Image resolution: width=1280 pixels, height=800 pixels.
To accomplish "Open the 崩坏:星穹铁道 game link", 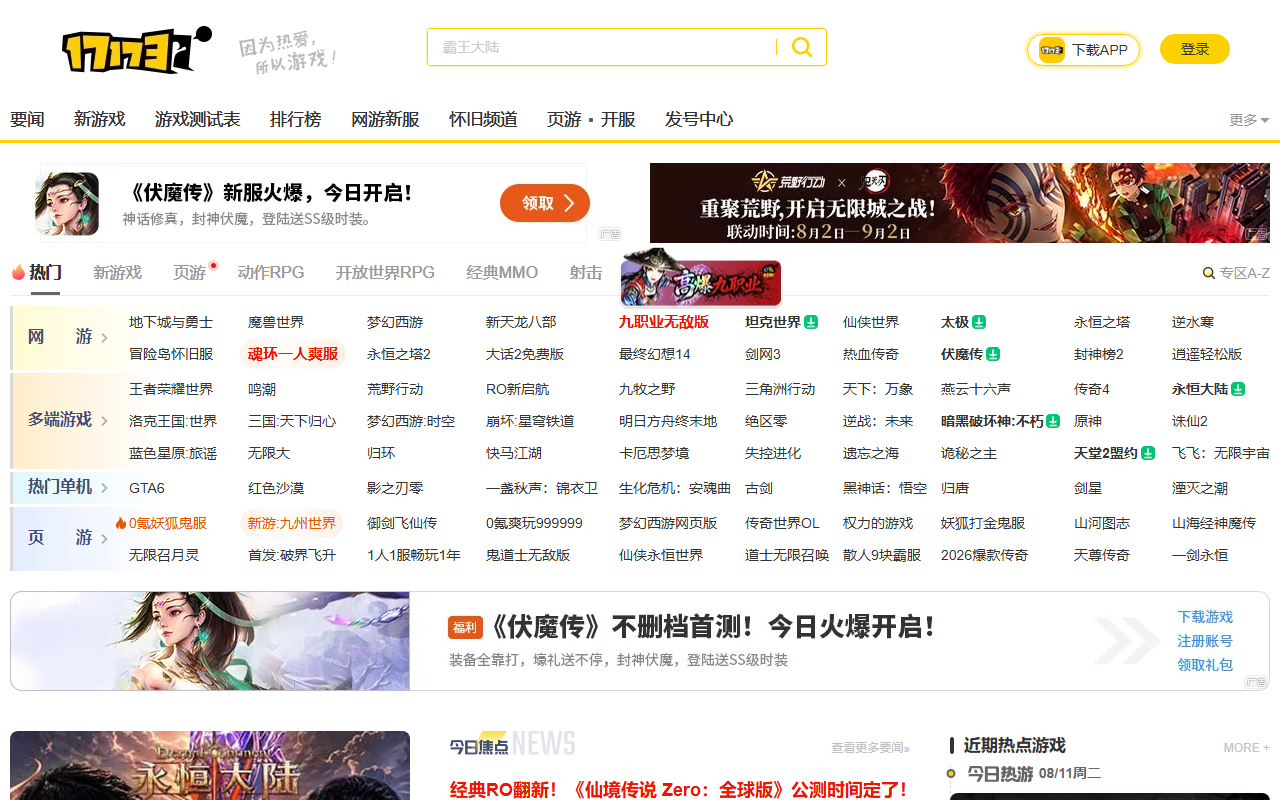I will pos(530,422).
